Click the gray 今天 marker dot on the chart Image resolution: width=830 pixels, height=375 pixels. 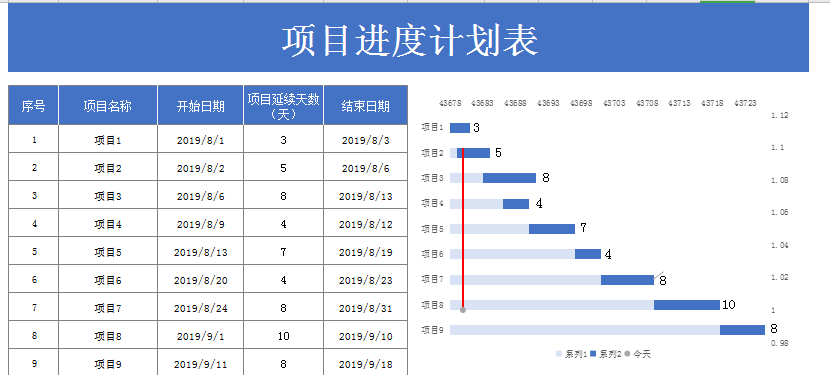pyautogui.click(x=463, y=310)
